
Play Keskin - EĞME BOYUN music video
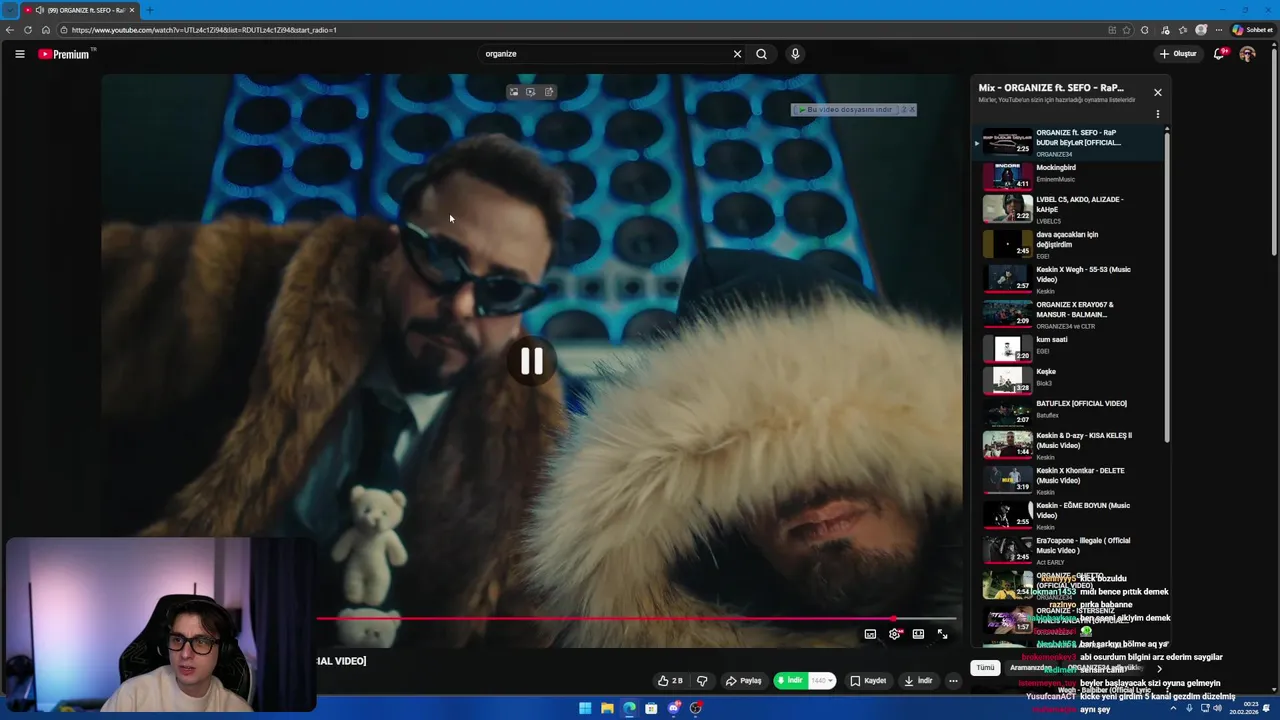[1070, 516]
